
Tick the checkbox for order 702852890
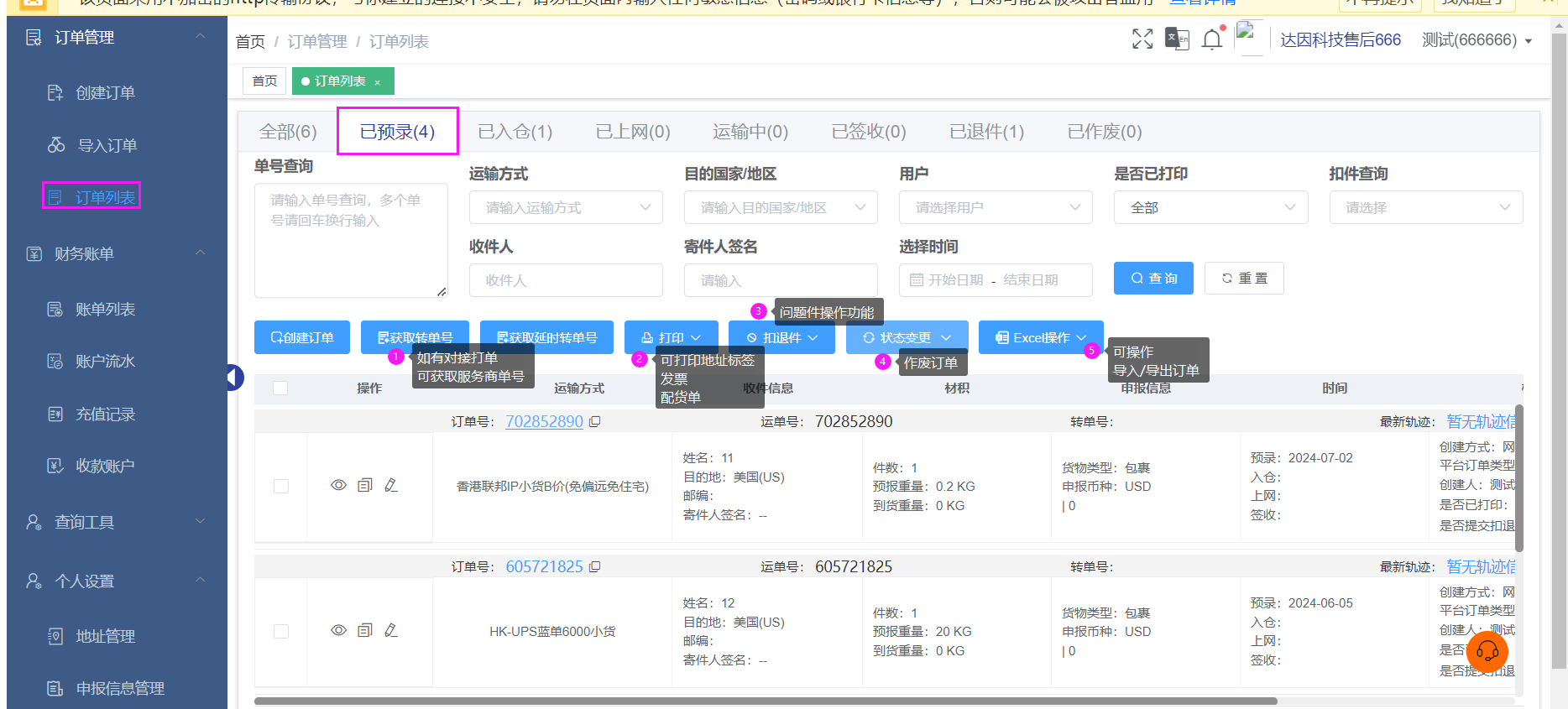coord(281,486)
